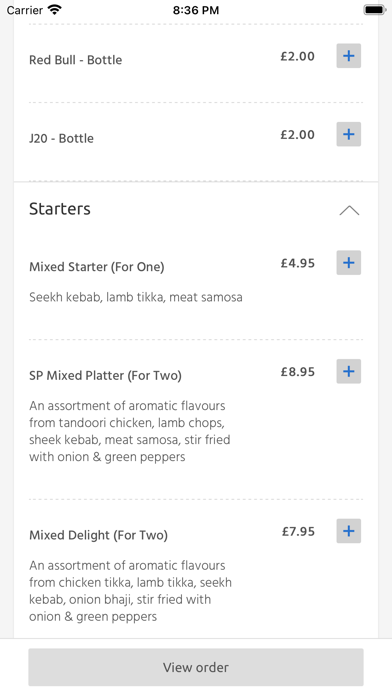Tap the Starters section heading

[60, 209]
